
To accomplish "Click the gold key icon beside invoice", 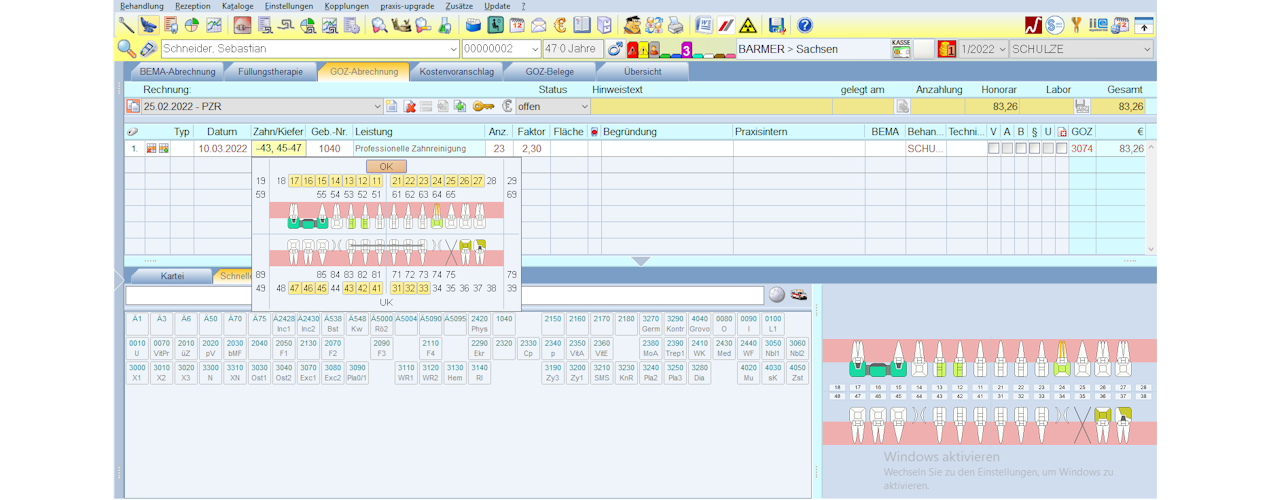I will coord(483,106).
